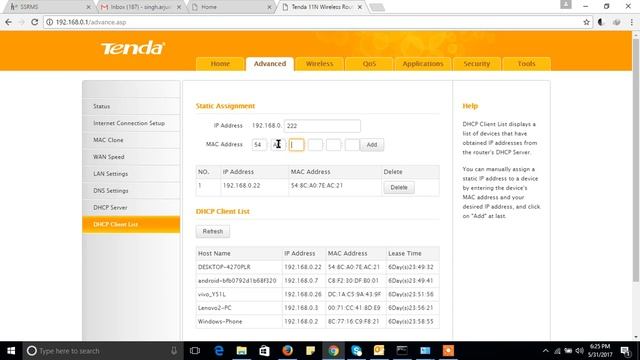This screenshot has width=640, height=360.
Task: Open Outlook from the taskbar
Action: 379,351
